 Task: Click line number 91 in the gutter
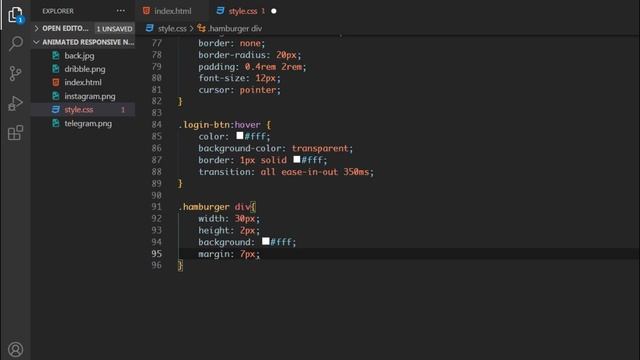tap(157, 207)
